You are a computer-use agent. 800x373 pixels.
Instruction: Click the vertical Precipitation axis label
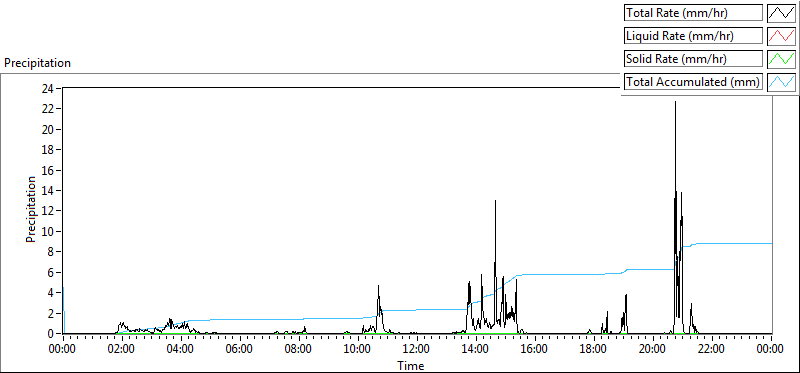click(x=31, y=209)
